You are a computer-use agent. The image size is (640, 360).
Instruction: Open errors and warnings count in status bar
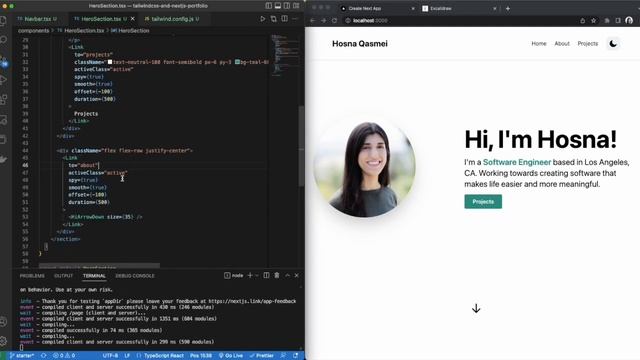[x=64, y=356]
